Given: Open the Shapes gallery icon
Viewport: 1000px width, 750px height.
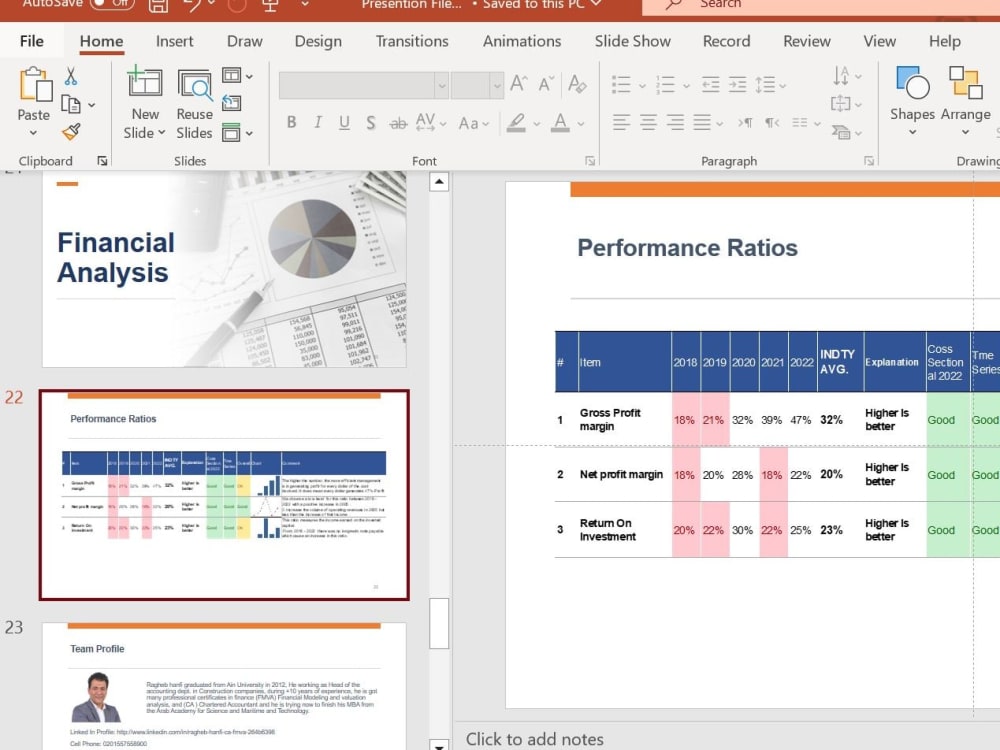Looking at the screenshot, I should click(911, 84).
